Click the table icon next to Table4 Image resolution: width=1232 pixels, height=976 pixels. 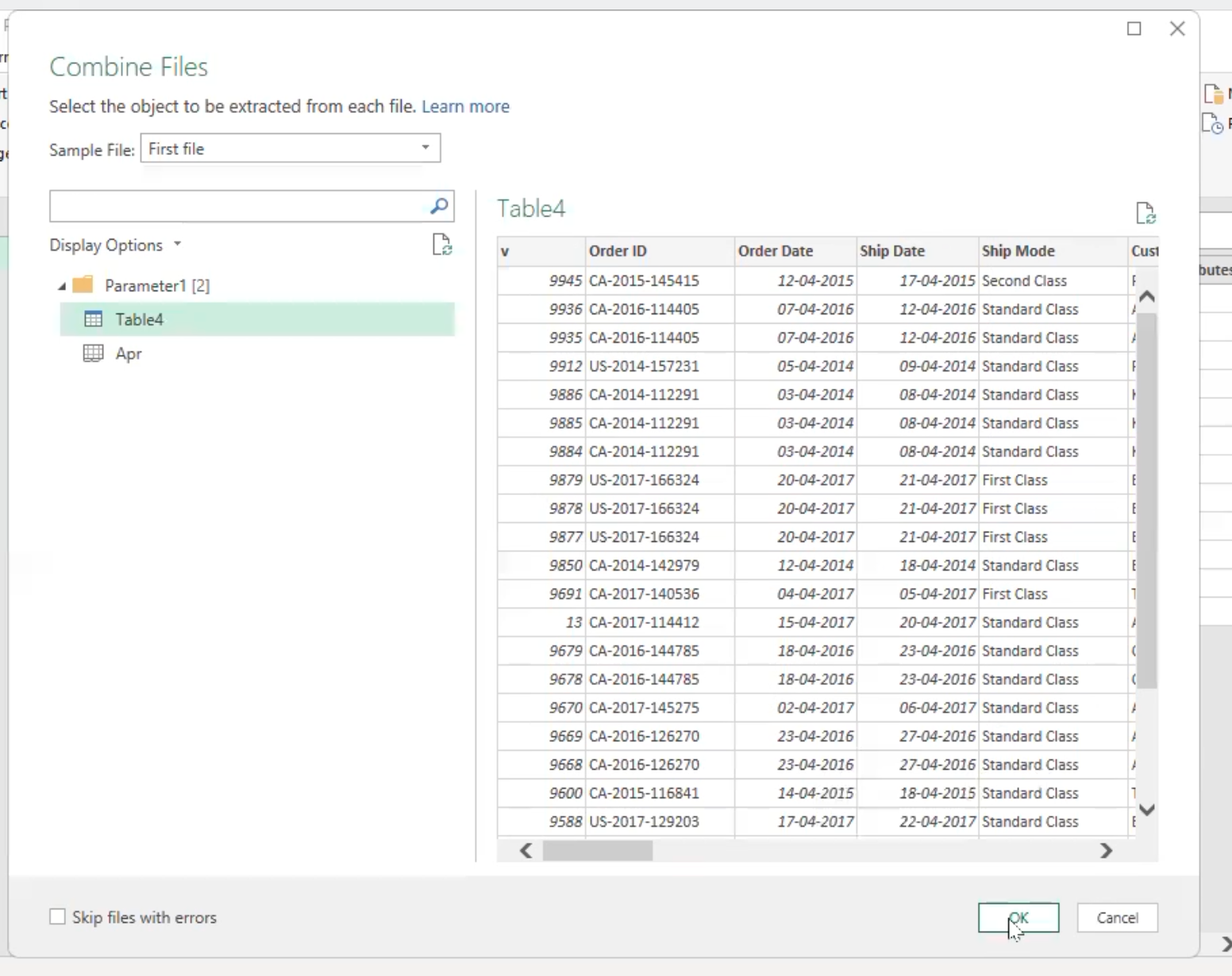[93, 319]
